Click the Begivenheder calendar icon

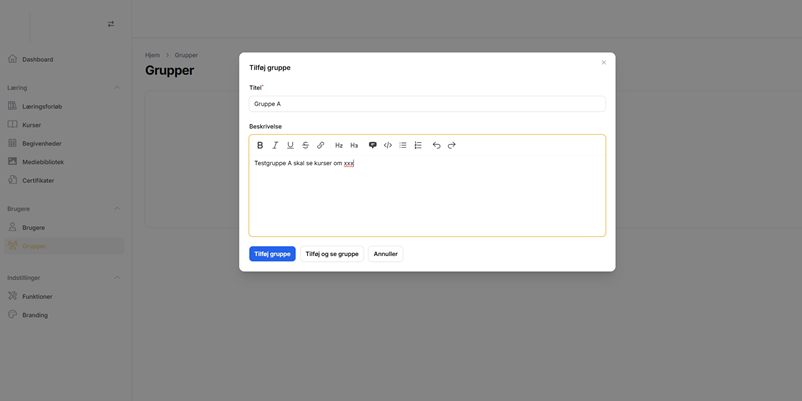pyautogui.click(x=13, y=143)
